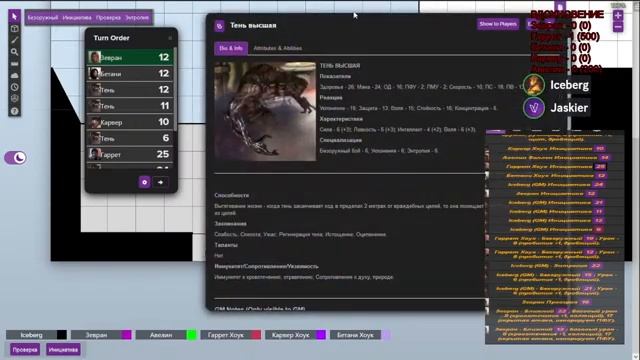
Task: Select Гаррет row in Turn Order
Action: click(x=130, y=154)
